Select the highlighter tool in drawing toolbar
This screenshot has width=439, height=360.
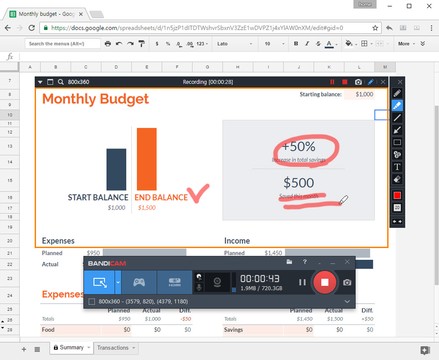[397, 105]
